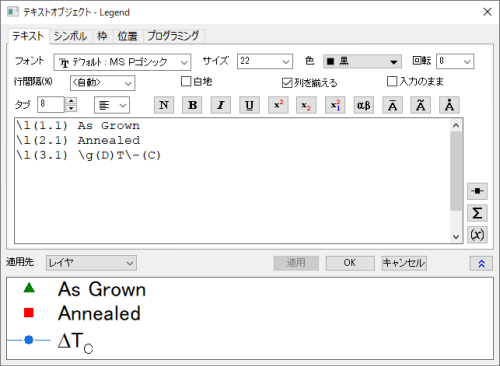Open the black color dropdown
Viewport: 500px width, 366px height.
pyautogui.click(x=362, y=62)
